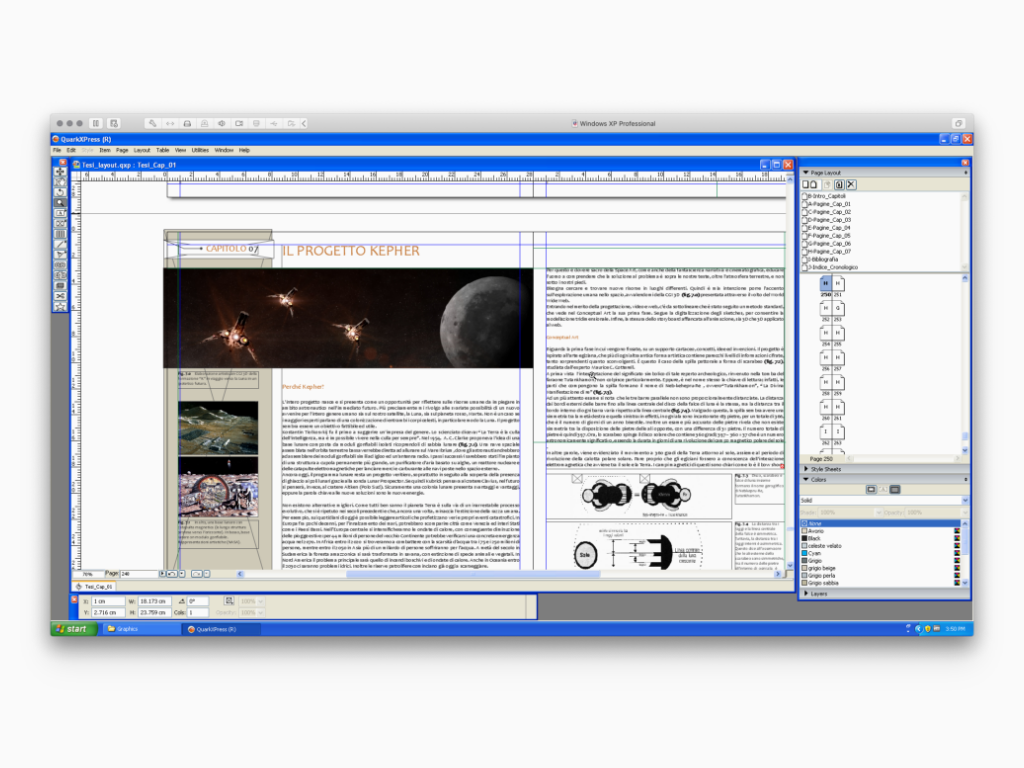Expand the Layers palette section

pos(806,594)
